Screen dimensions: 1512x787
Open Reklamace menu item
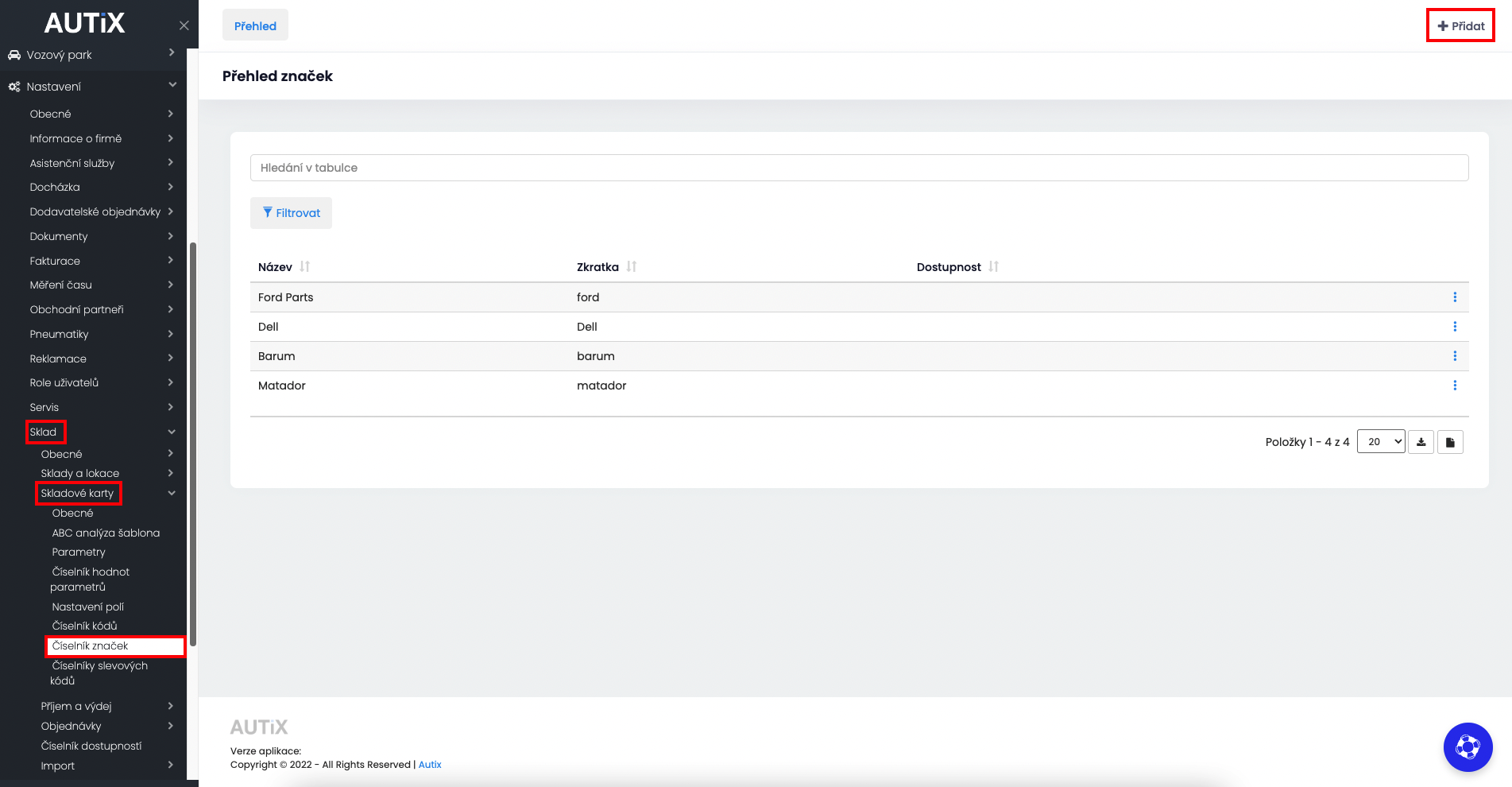tap(58, 359)
